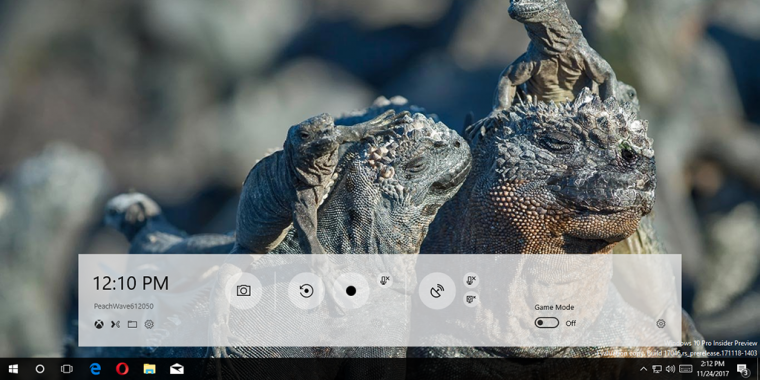Click the PeachWave612050 gamertag

pos(124,306)
